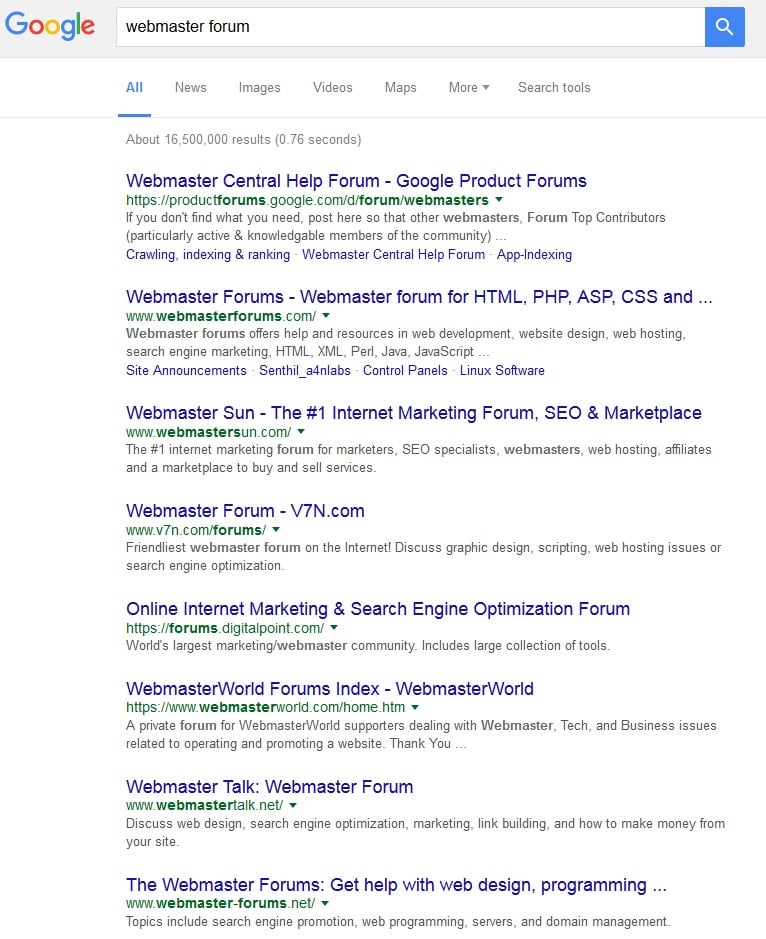The width and height of the screenshot is (766, 939).
Task: Open the More dropdown menu
Action: tap(469, 87)
